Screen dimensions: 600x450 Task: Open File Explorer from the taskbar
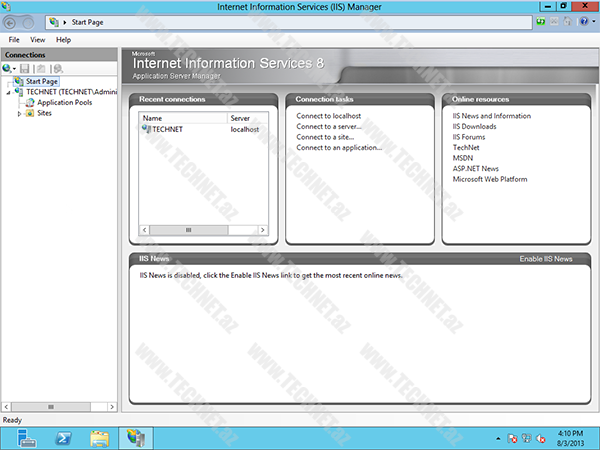tap(99, 438)
